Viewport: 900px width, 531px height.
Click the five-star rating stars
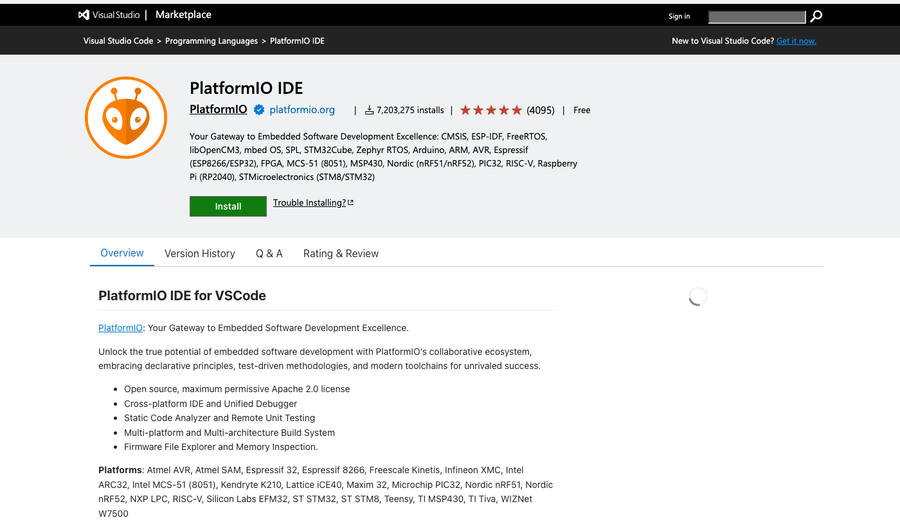click(491, 110)
